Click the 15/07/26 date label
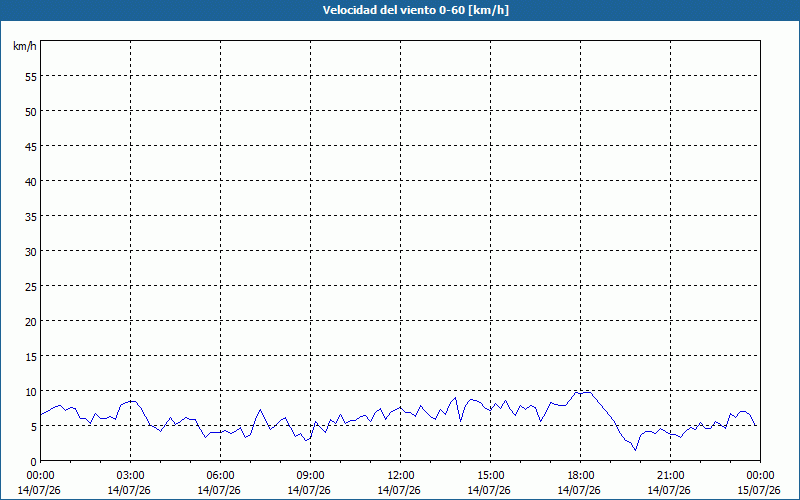Image resolution: width=800 pixels, height=500 pixels. click(x=759, y=490)
